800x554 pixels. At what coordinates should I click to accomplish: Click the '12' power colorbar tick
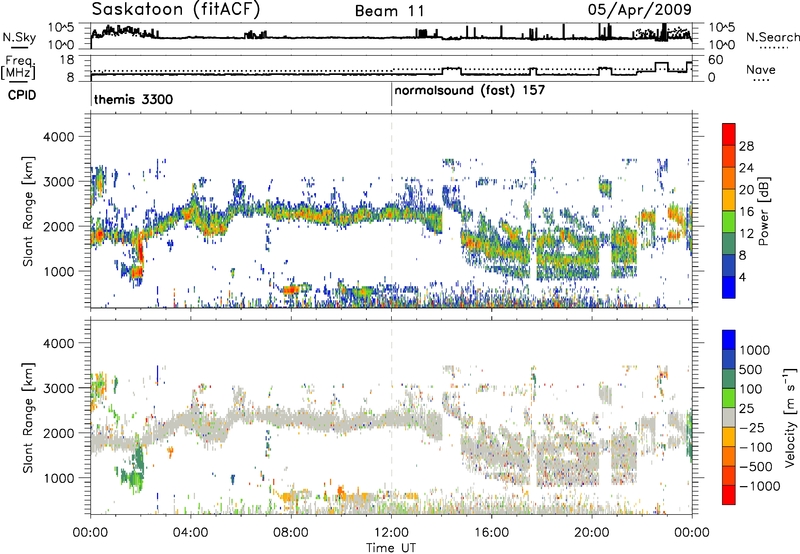[746, 234]
